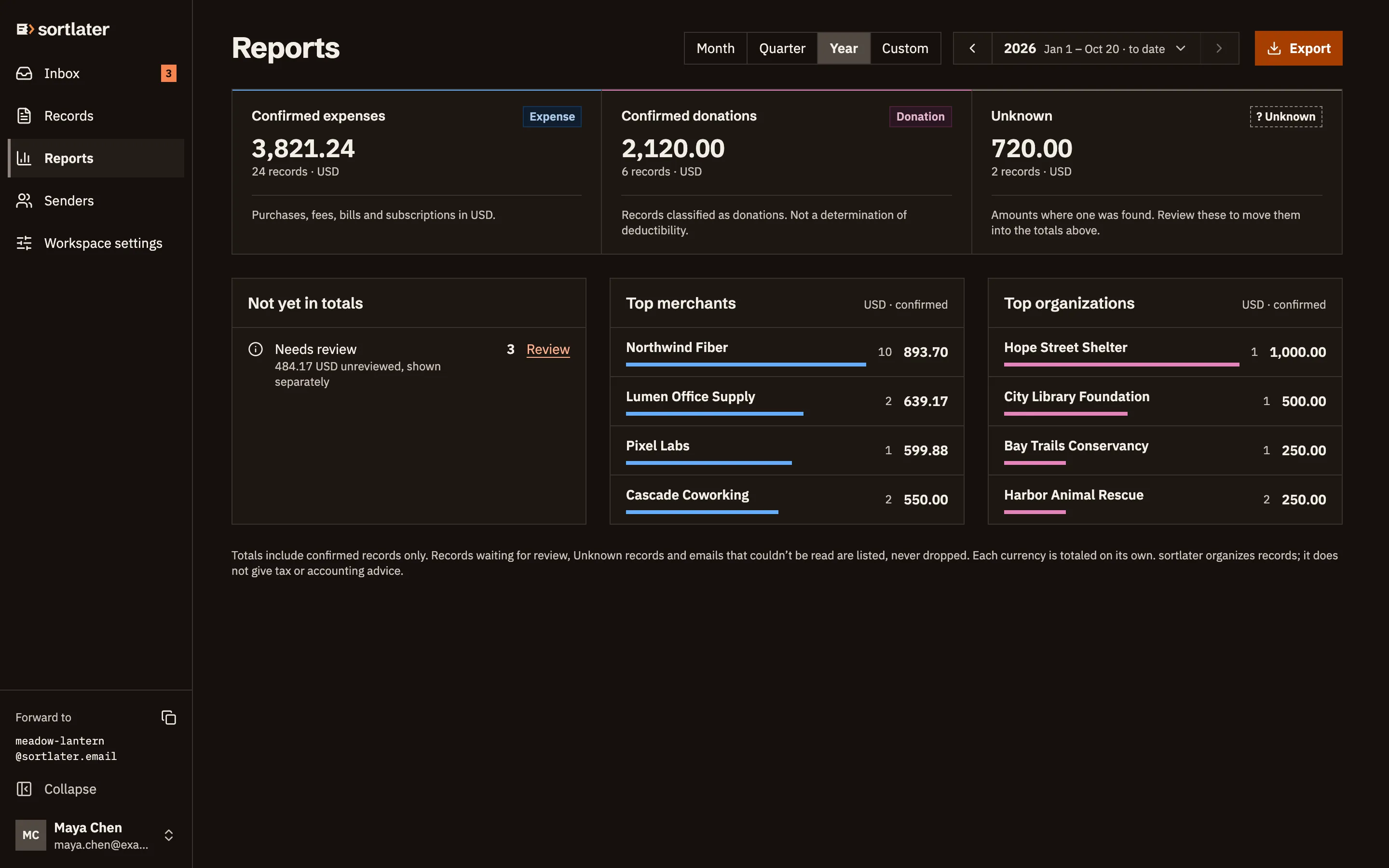Click the sortlater logo
Image resolution: width=1389 pixels, height=868 pixels.
click(63, 29)
